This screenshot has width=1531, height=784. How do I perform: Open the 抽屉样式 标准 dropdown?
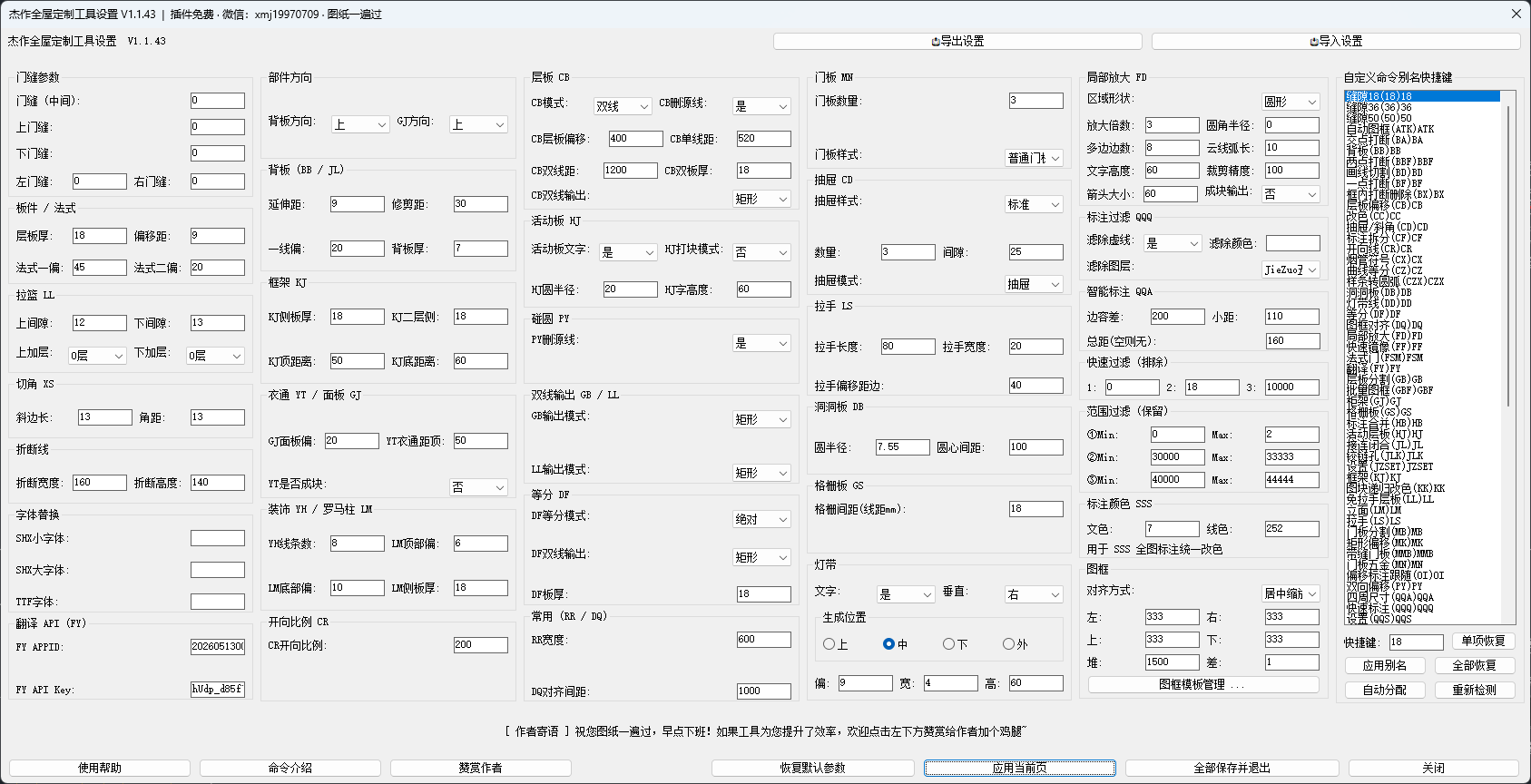(x=1035, y=205)
